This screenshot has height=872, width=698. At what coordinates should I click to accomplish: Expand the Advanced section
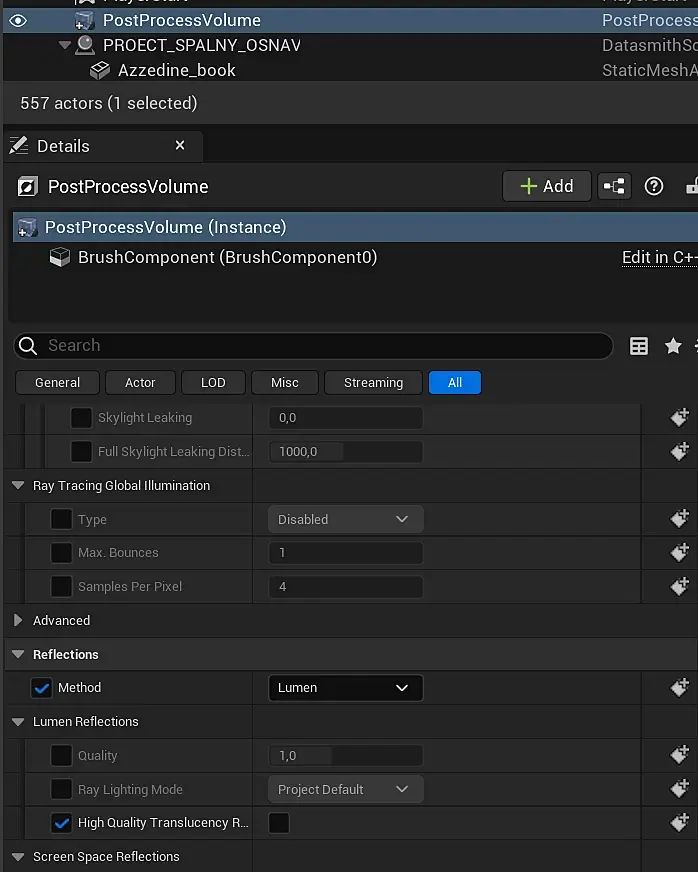pos(18,621)
